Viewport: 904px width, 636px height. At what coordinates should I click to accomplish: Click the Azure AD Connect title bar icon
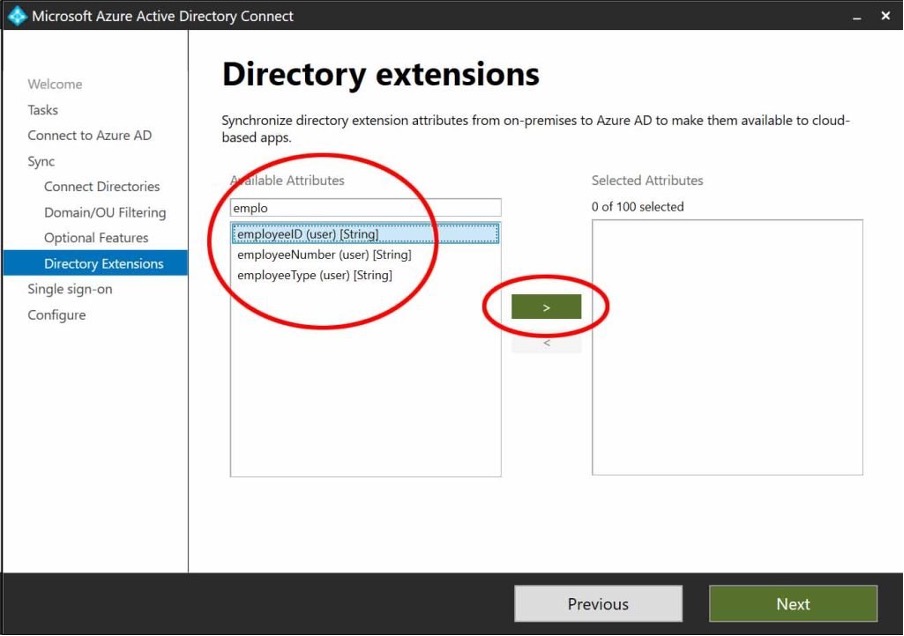(x=17, y=16)
